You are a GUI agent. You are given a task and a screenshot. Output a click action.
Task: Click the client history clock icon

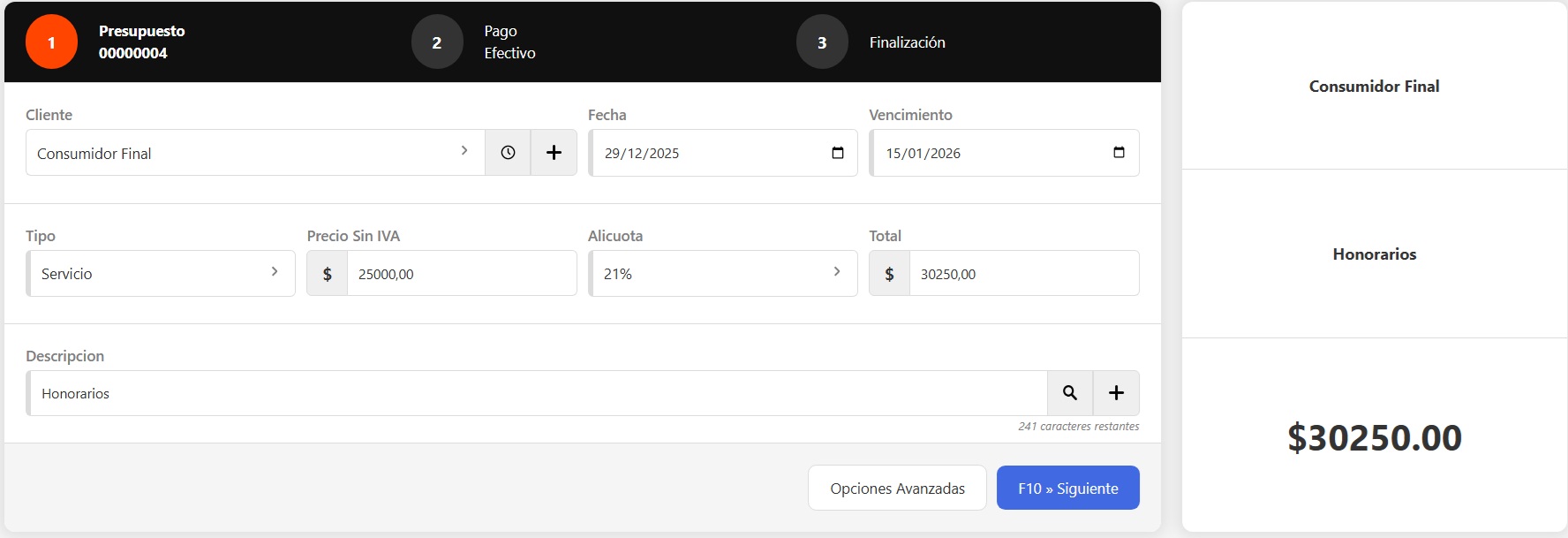click(508, 153)
